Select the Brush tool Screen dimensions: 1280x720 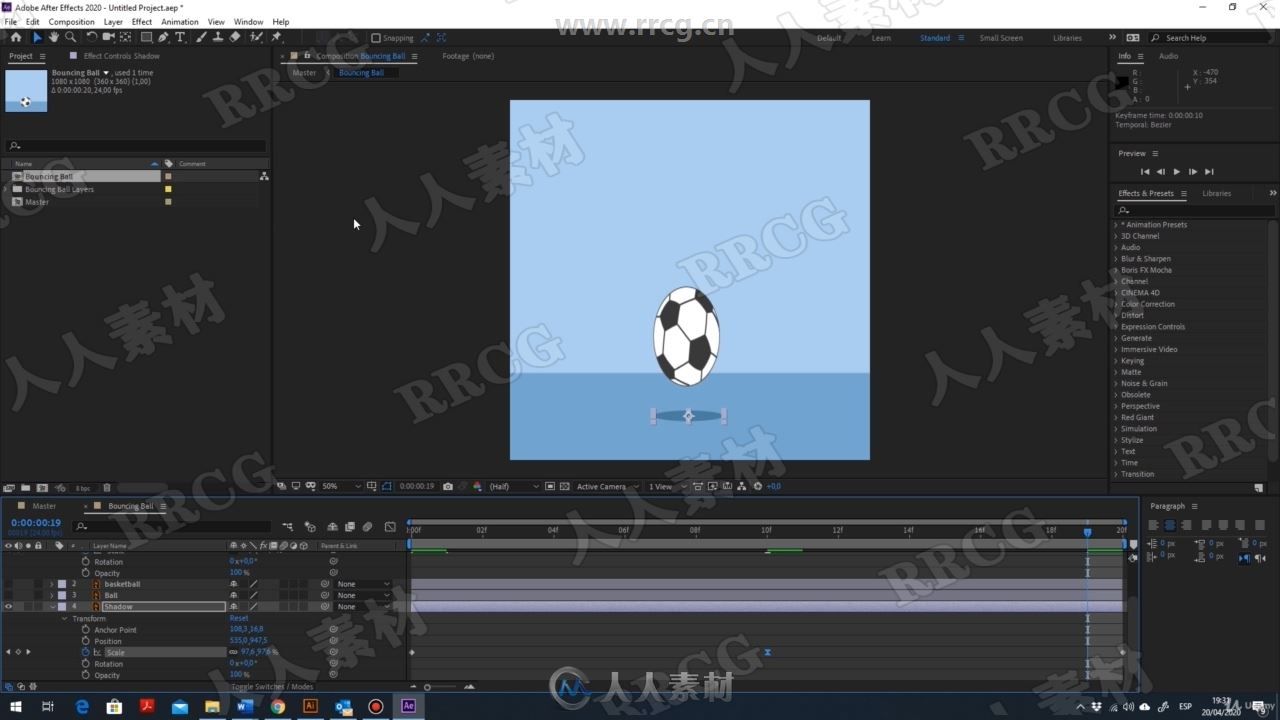[x=201, y=37]
